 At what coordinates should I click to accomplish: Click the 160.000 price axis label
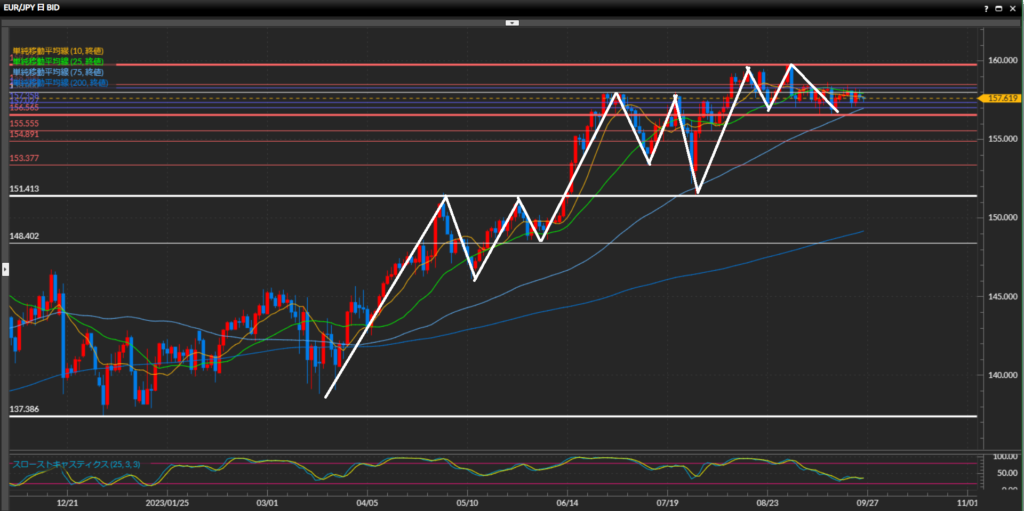coord(1001,60)
